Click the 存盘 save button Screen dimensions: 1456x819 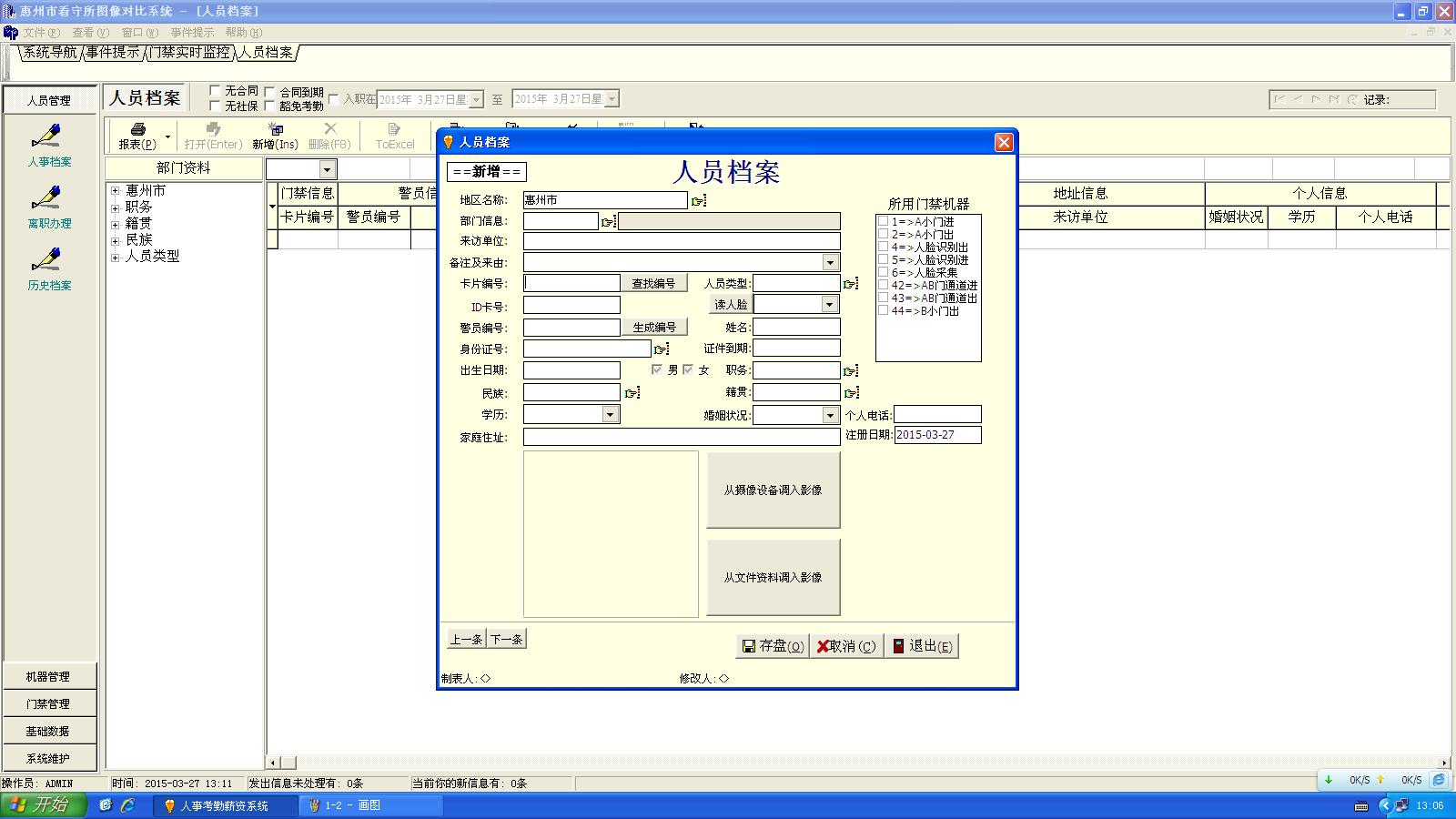(x=772, y=646)
